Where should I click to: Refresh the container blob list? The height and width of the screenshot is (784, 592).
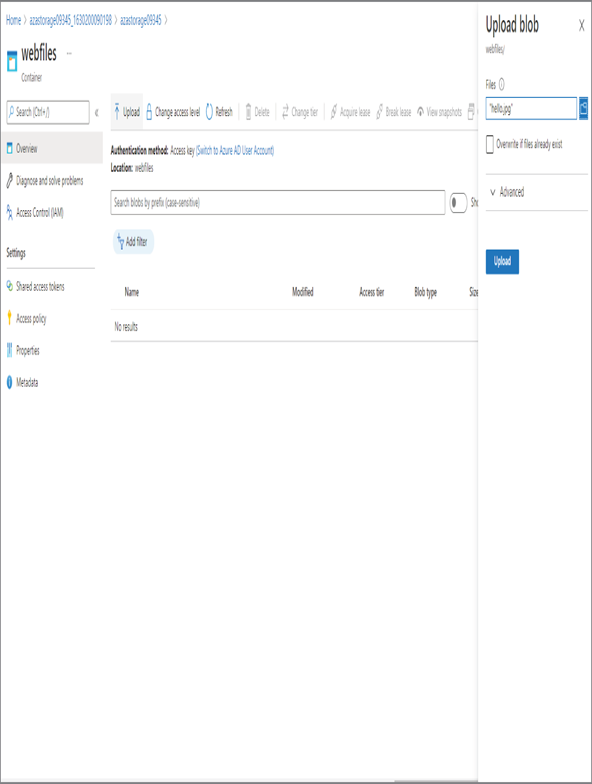tap(220, 112)
